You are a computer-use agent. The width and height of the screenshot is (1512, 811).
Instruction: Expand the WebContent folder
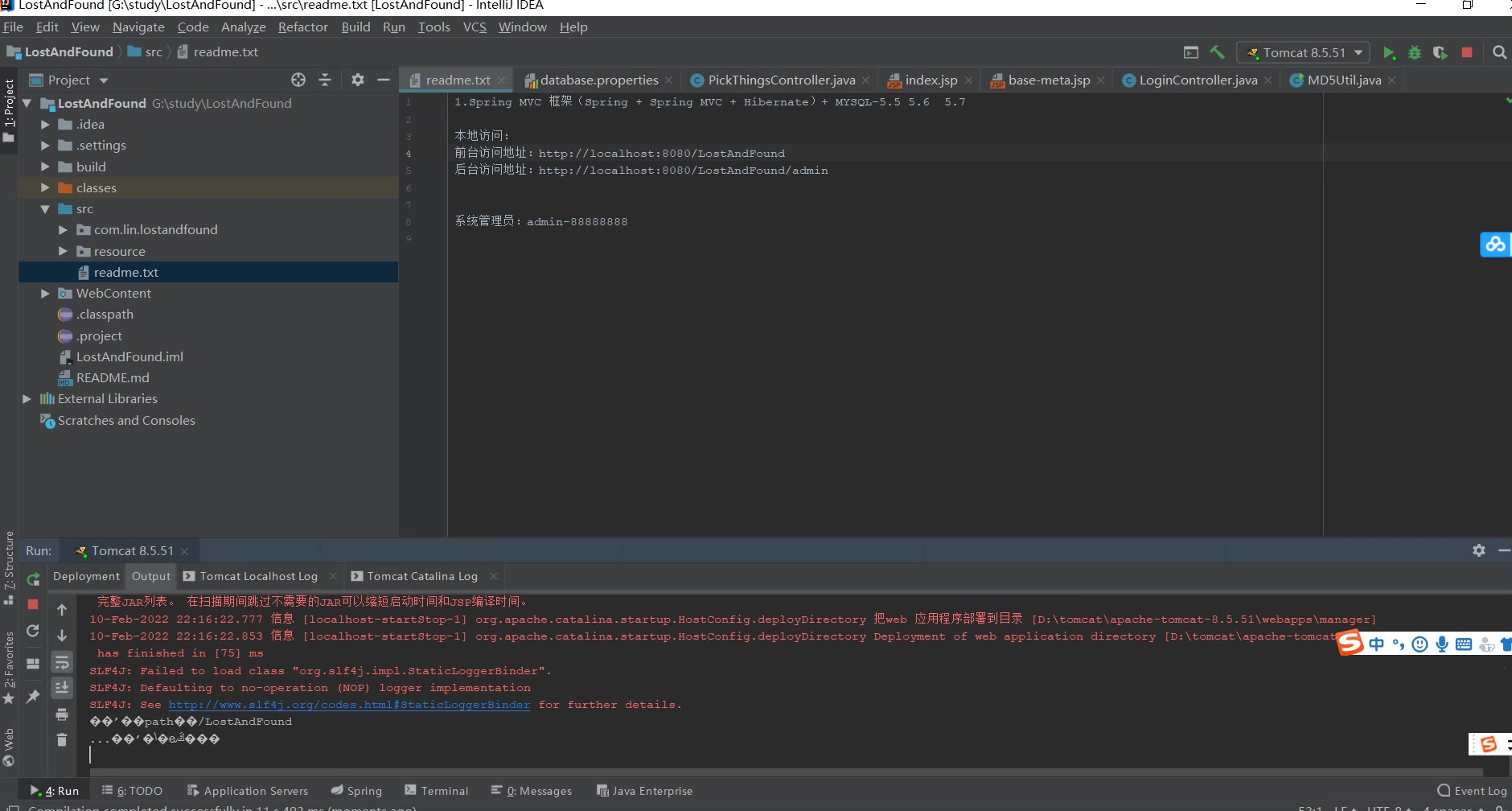(x=45, y=294)
